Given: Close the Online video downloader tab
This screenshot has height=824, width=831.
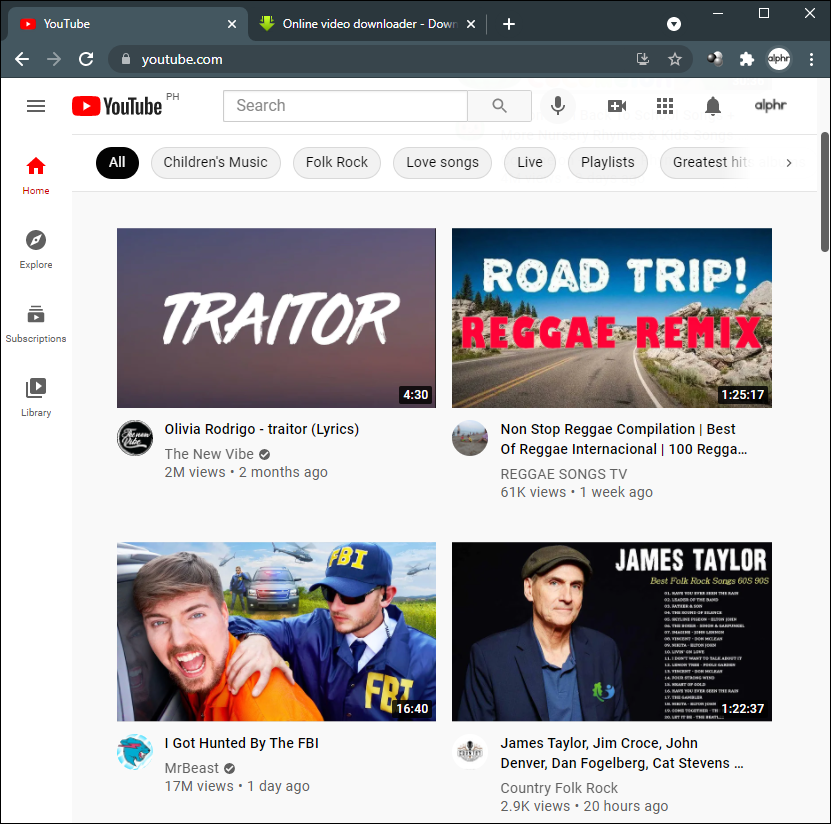Looking at the screenshot, I should 471,24.
